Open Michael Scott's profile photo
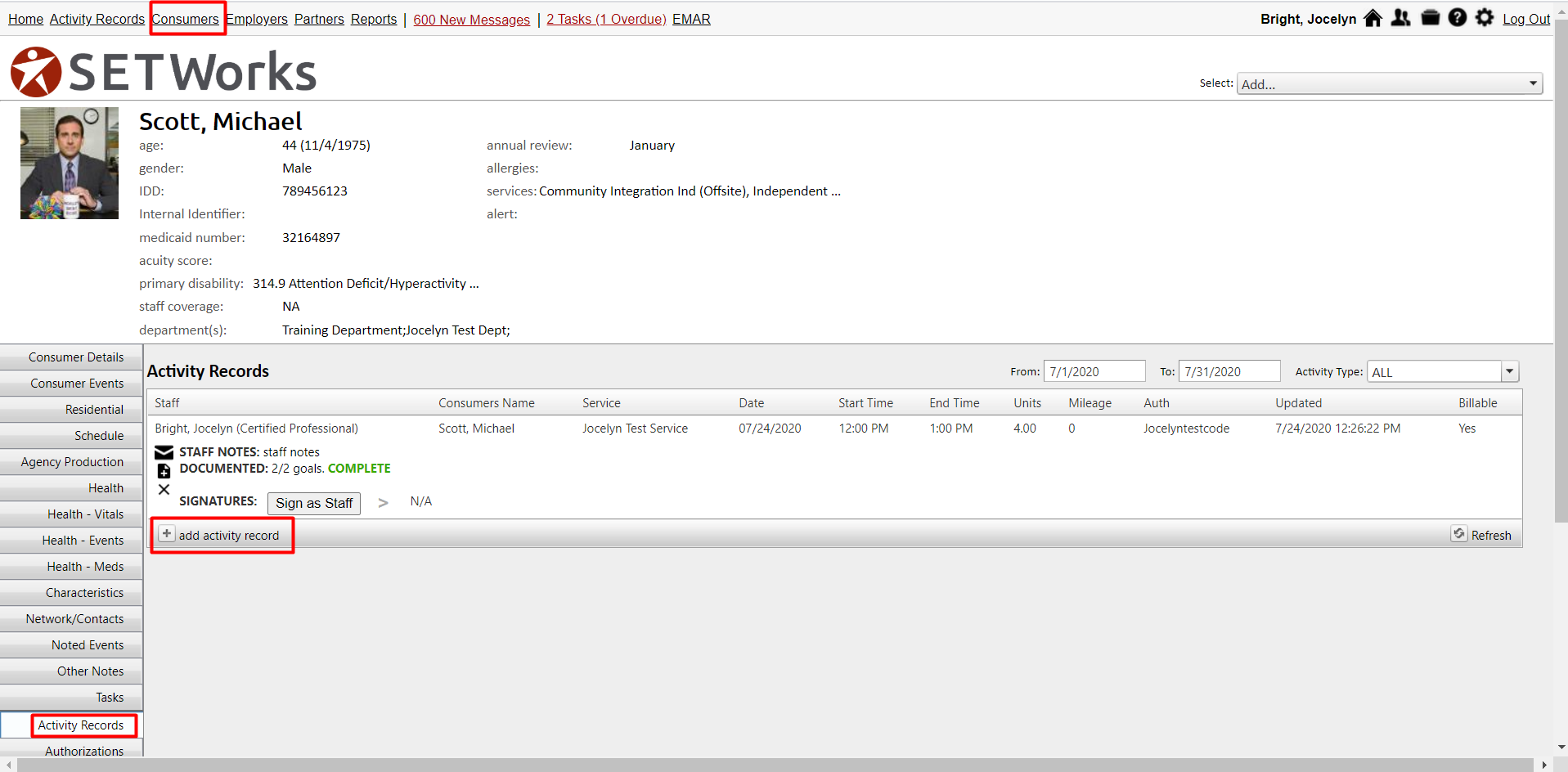Viewport: 1568px width, 772px height. click(x=70, y=164)
